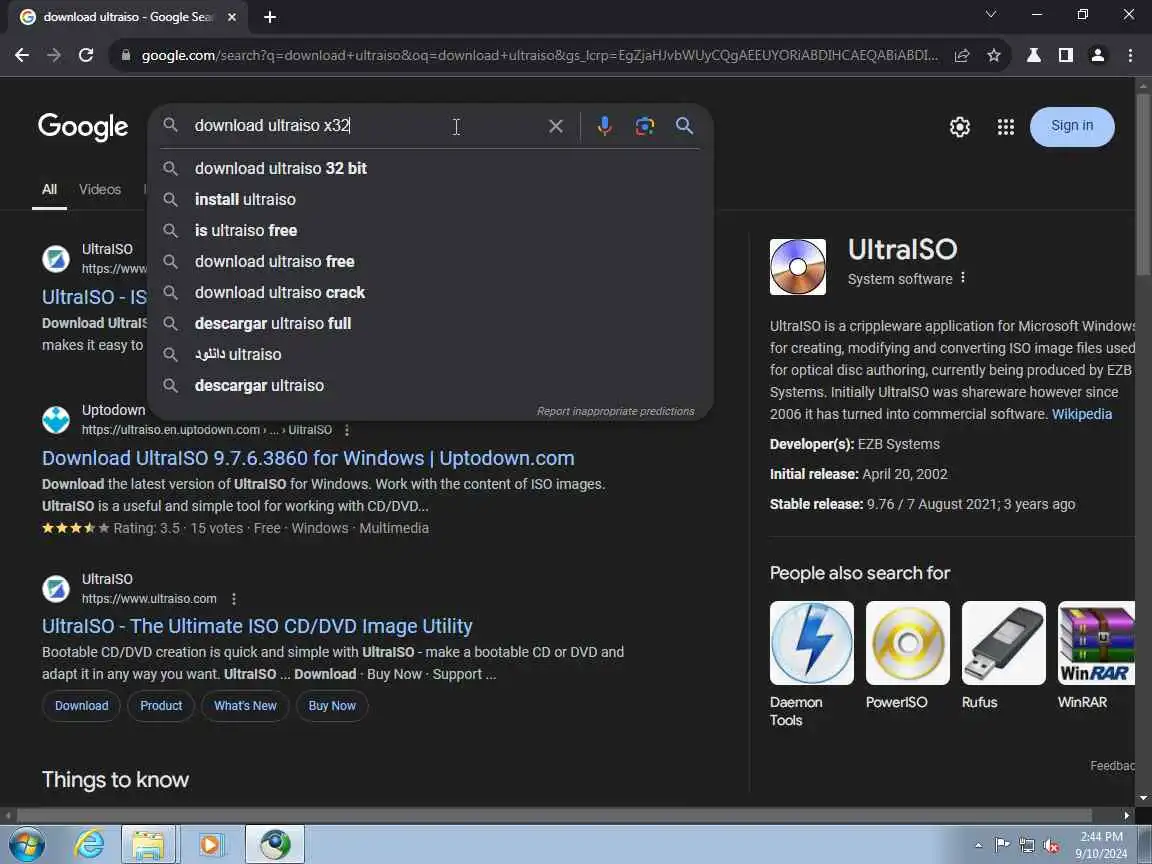Open Daemon Tools related search
1152x864 pixels.
(812, 664)
